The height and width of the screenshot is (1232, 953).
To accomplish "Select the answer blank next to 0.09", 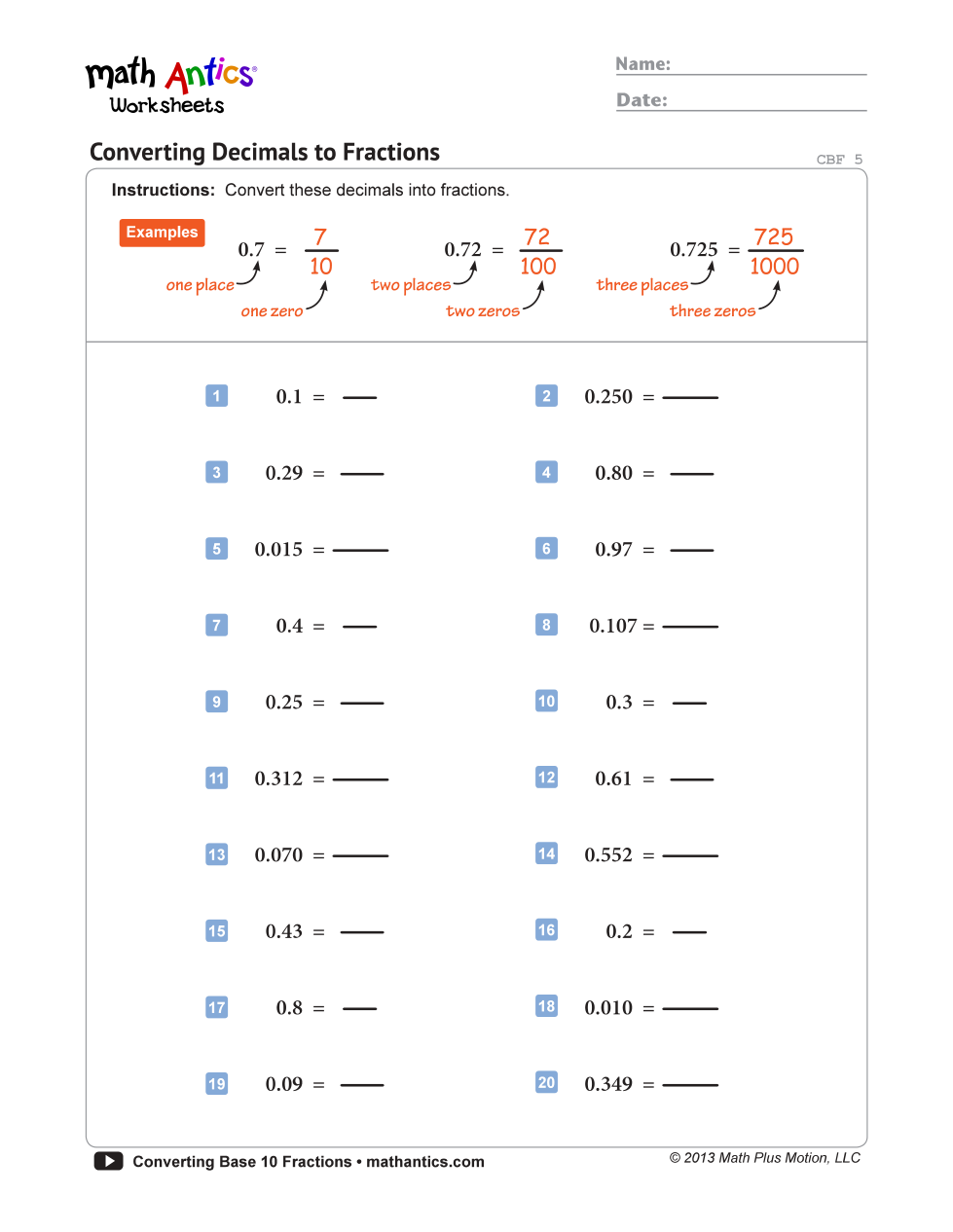I will [362, 1084].
